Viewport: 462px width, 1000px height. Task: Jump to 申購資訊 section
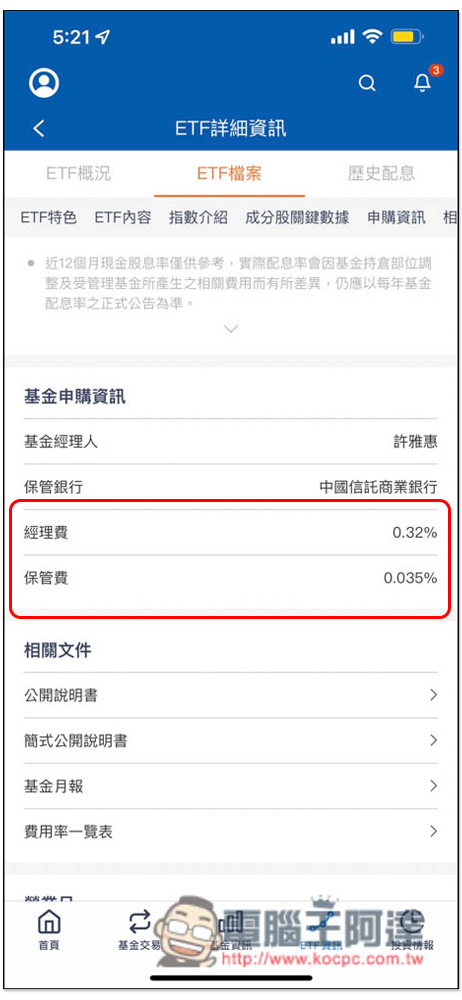396,217
